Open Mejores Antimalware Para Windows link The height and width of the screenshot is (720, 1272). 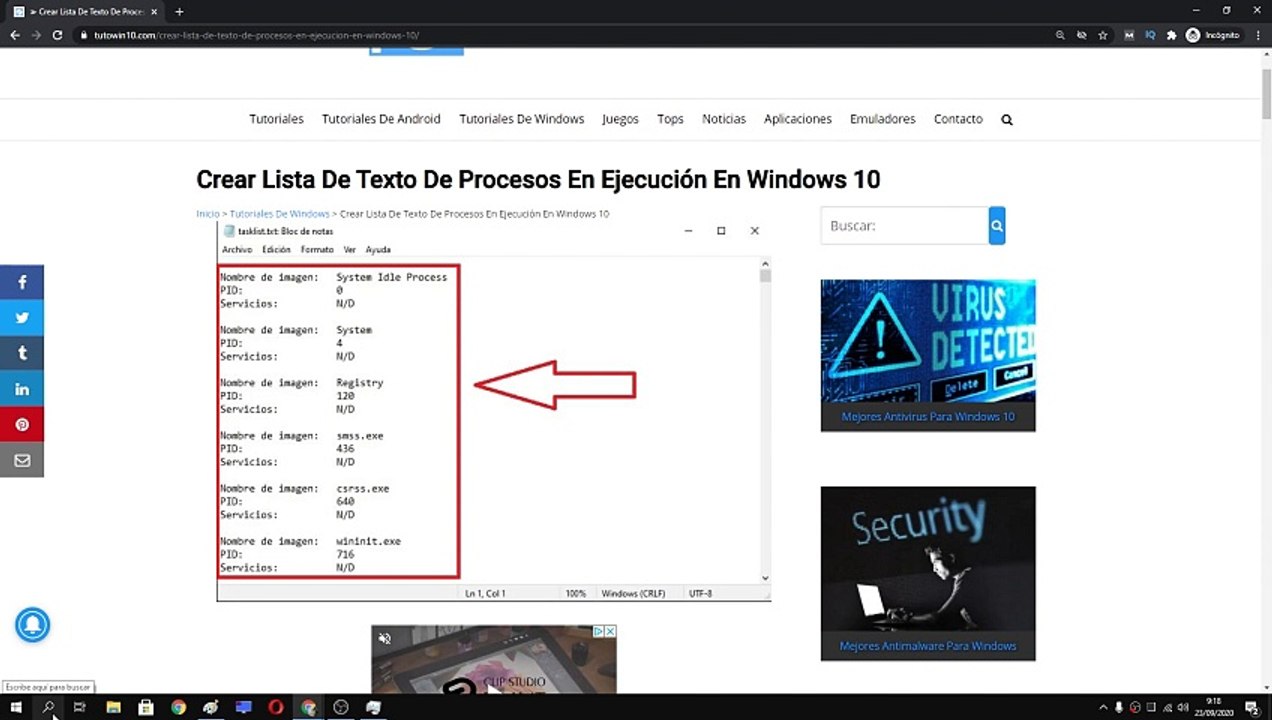click(x=928, y=646)
